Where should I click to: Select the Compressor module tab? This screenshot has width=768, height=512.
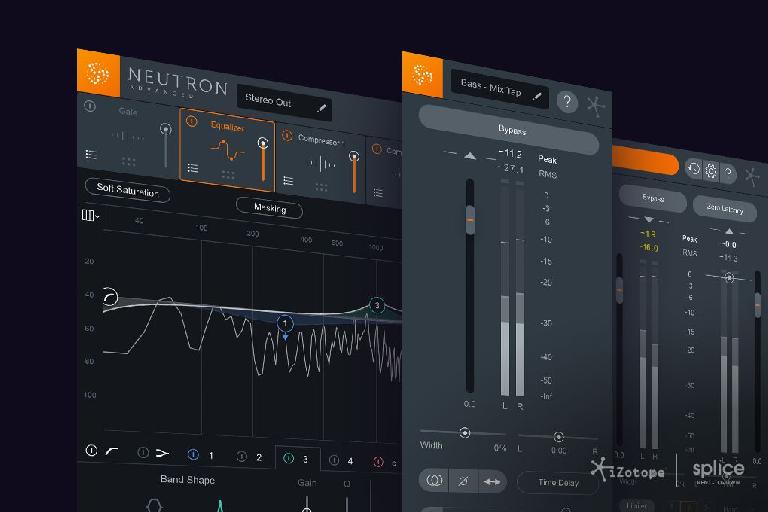320,164
